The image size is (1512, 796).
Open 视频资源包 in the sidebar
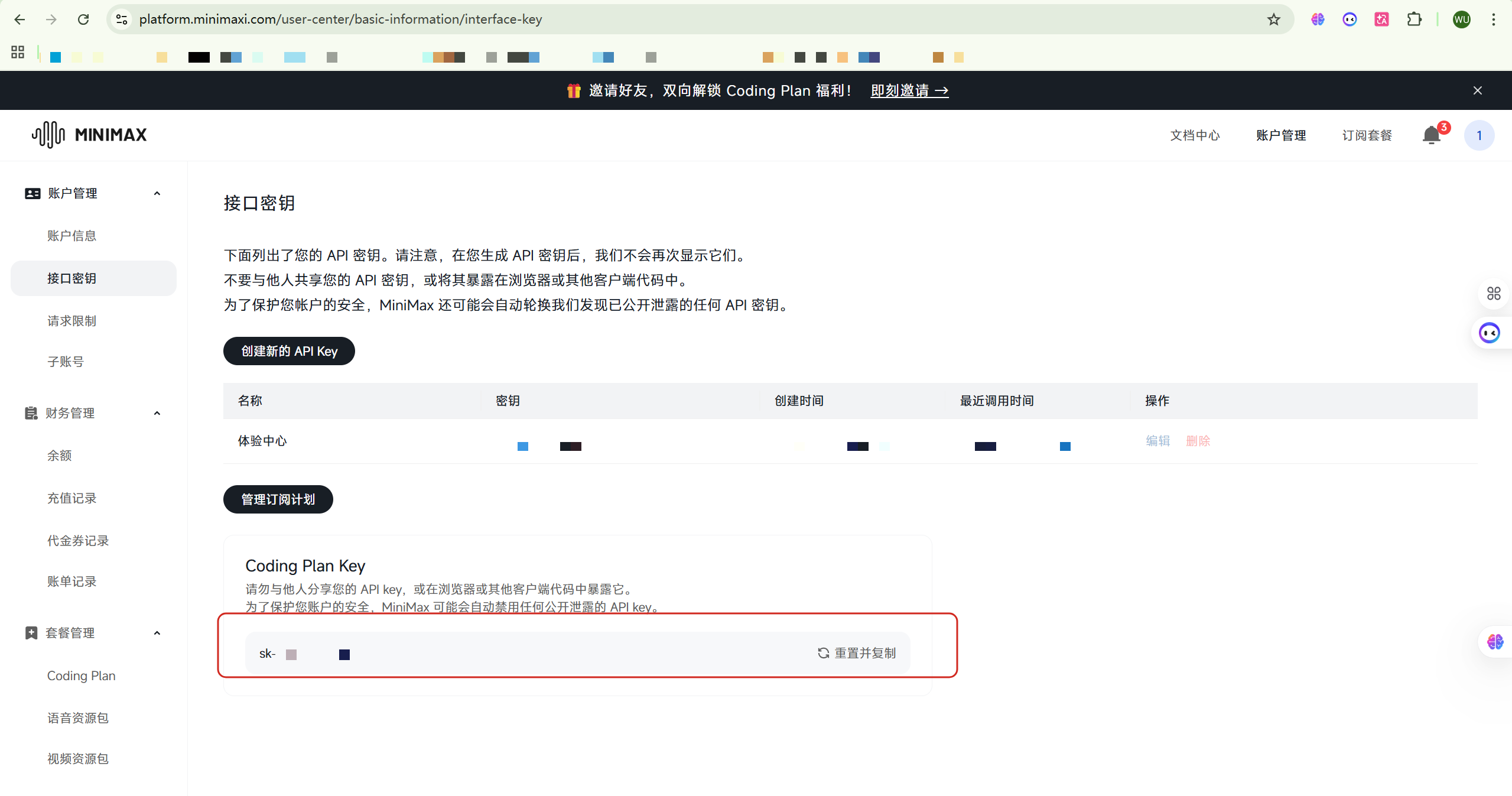pyautogui.click(x=78, y=759)
